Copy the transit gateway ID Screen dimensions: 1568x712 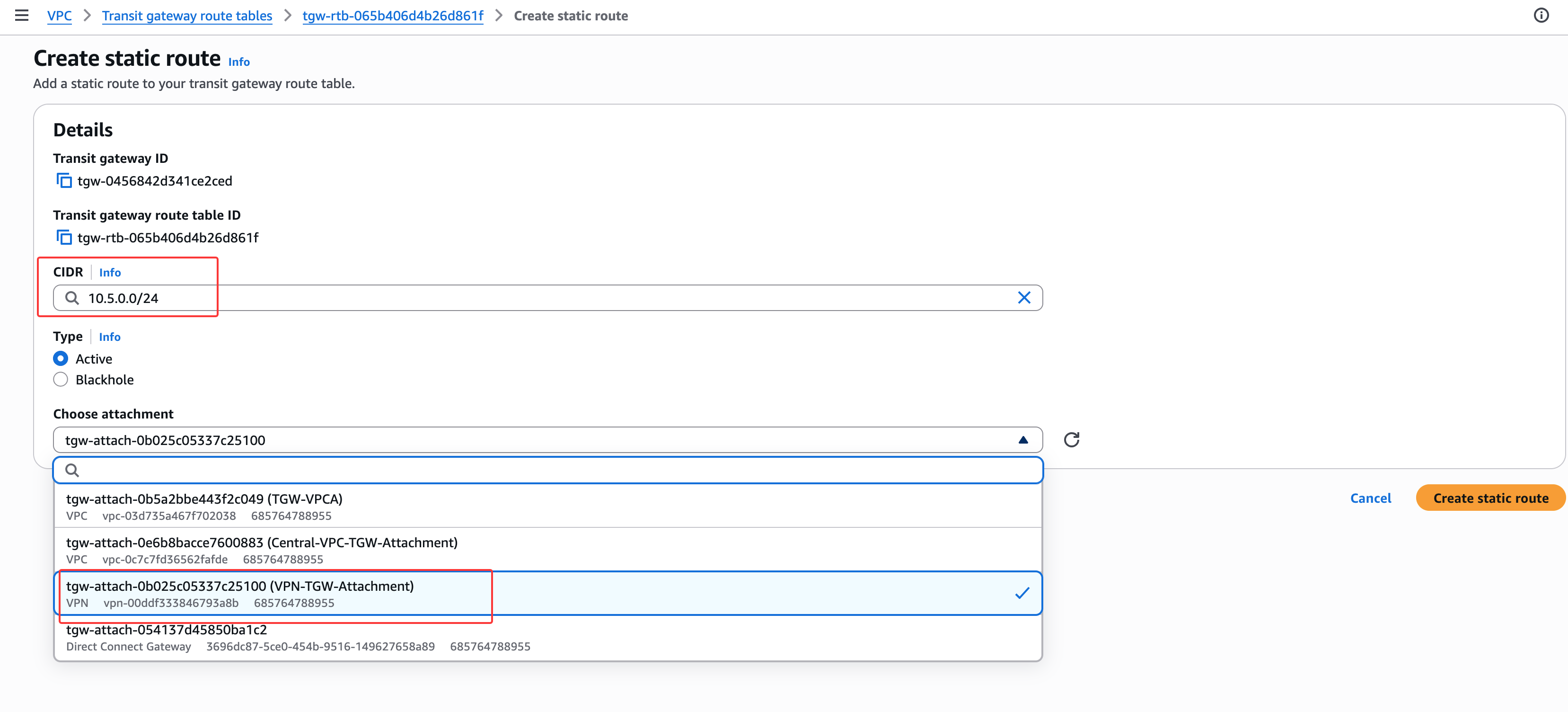pyautogui.click(x=64, y=181)
